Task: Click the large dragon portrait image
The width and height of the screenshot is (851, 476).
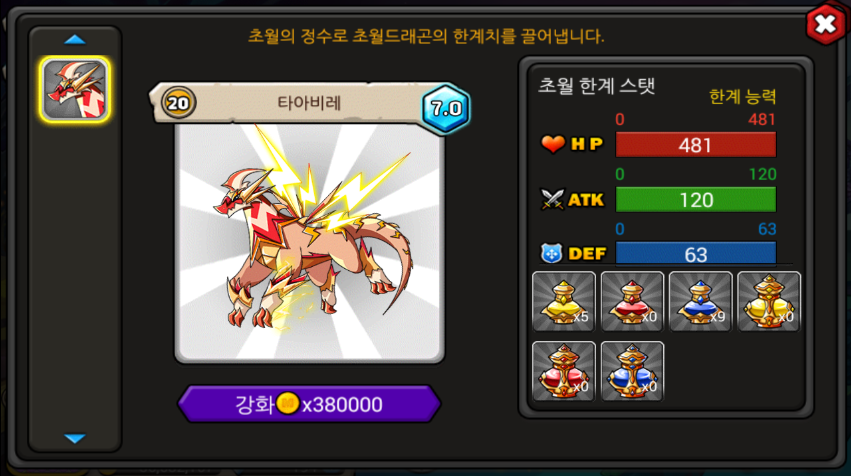Action: [309, 242]
